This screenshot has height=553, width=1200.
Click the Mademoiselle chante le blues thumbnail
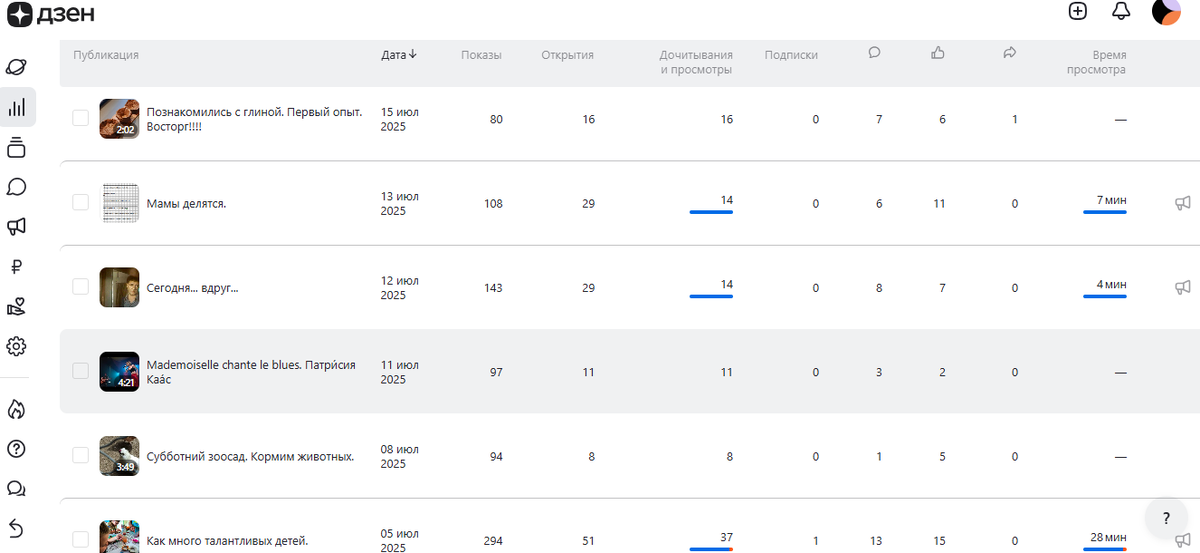click(x=119, y=372)
